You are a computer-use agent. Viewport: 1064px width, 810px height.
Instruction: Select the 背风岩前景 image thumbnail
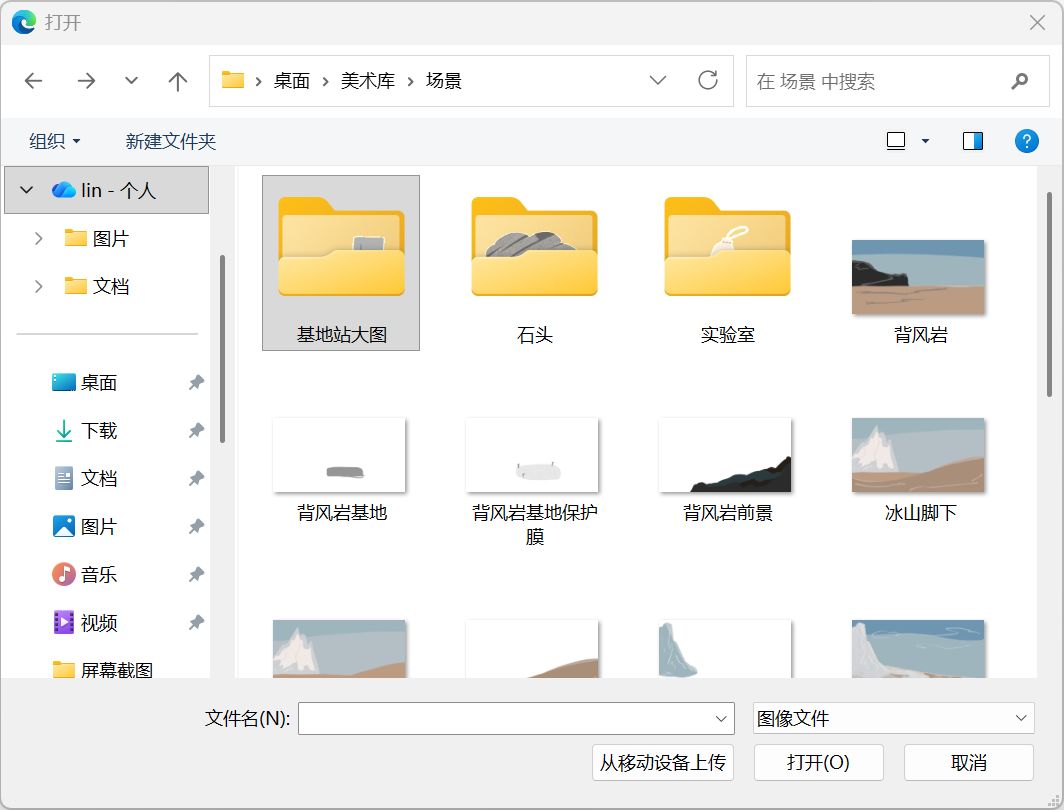725,455
